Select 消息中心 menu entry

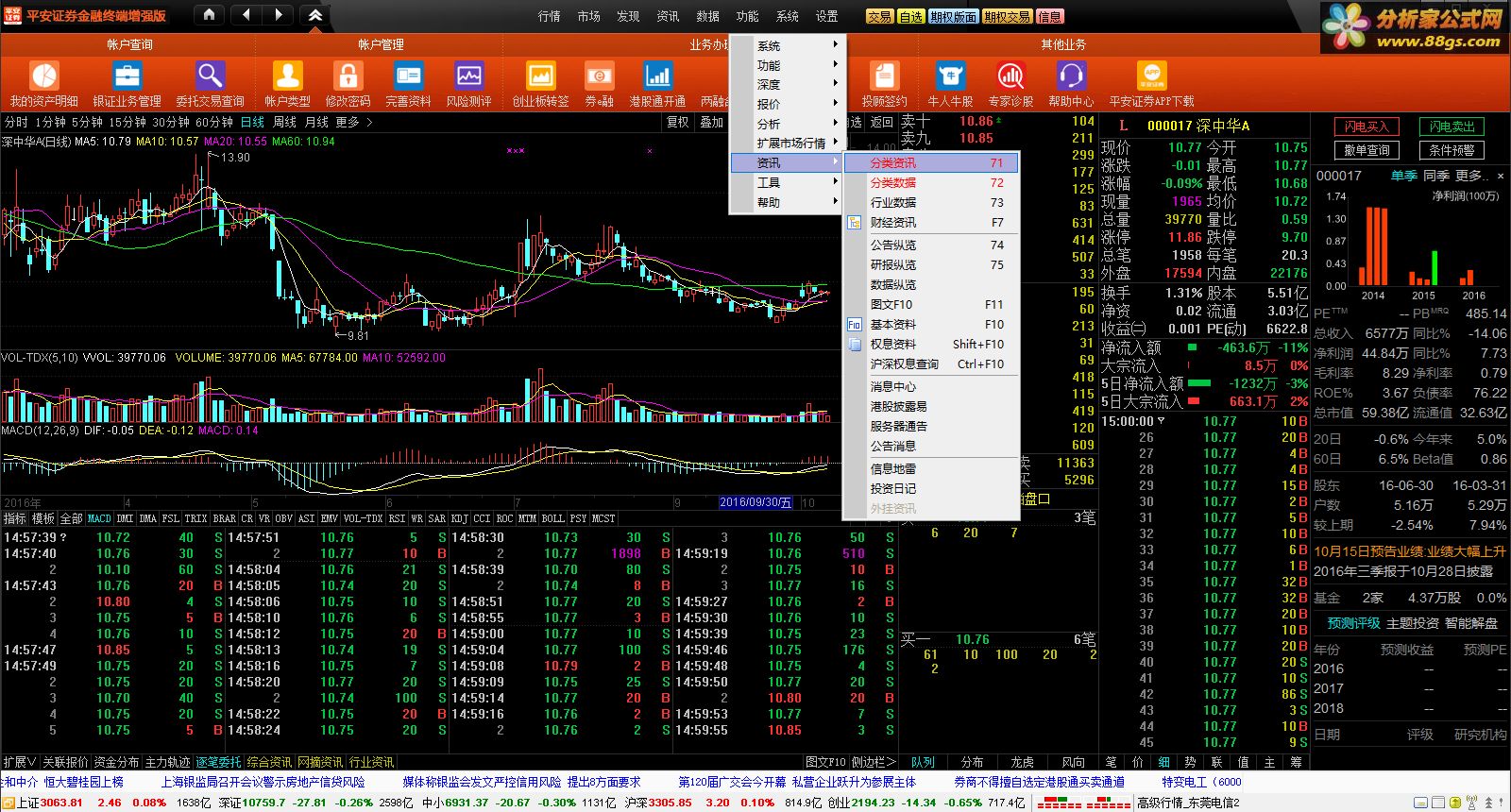click(x=931, y=386)
